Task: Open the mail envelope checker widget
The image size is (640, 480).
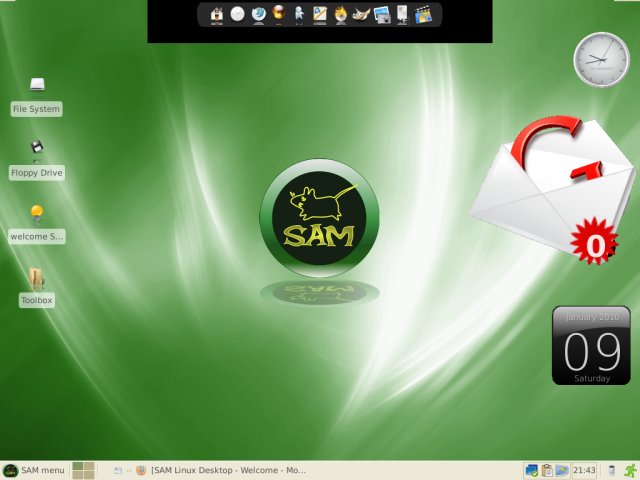Action: point(551,184)
